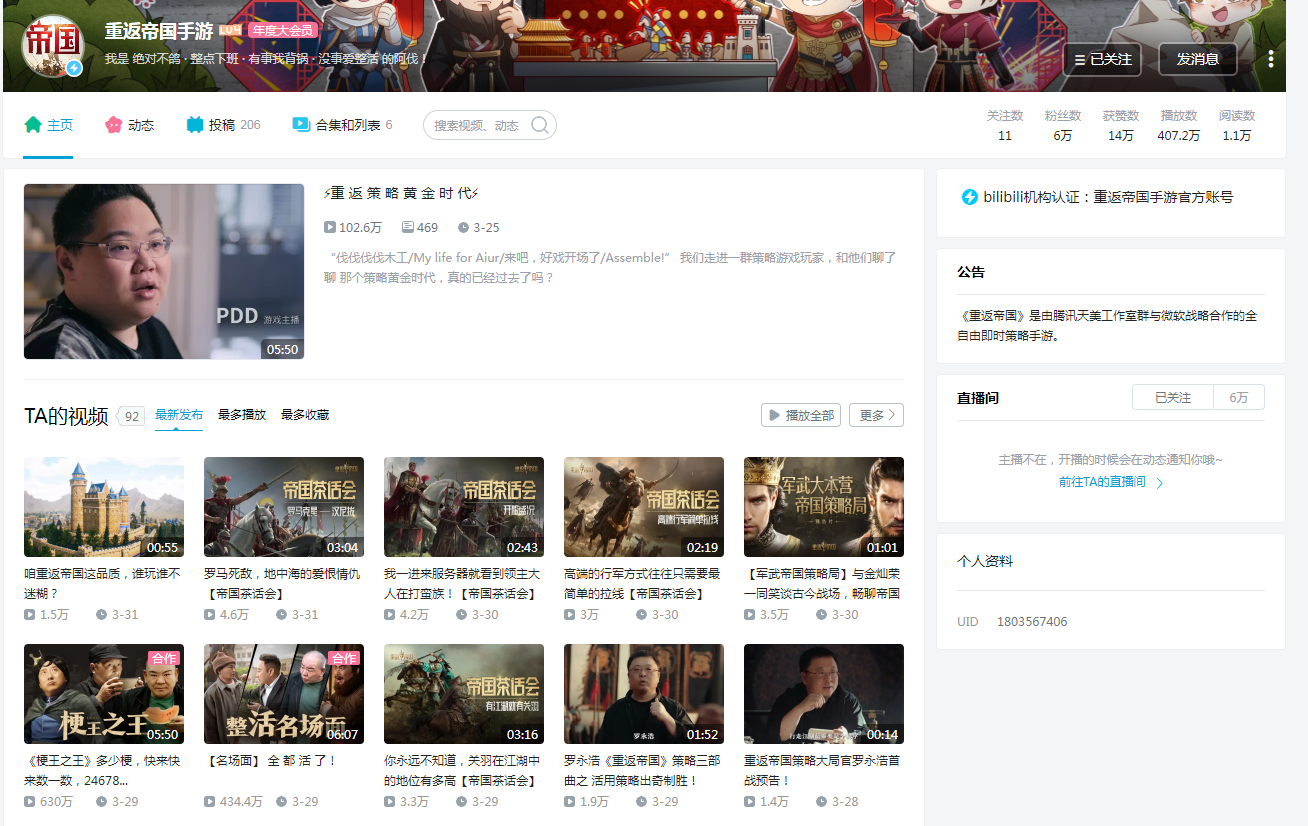Screen dimensions: 1308x826
Task: Toggle the 已关注 follow button in banner
Action: pyautogui.click(x=1102, y=59)
